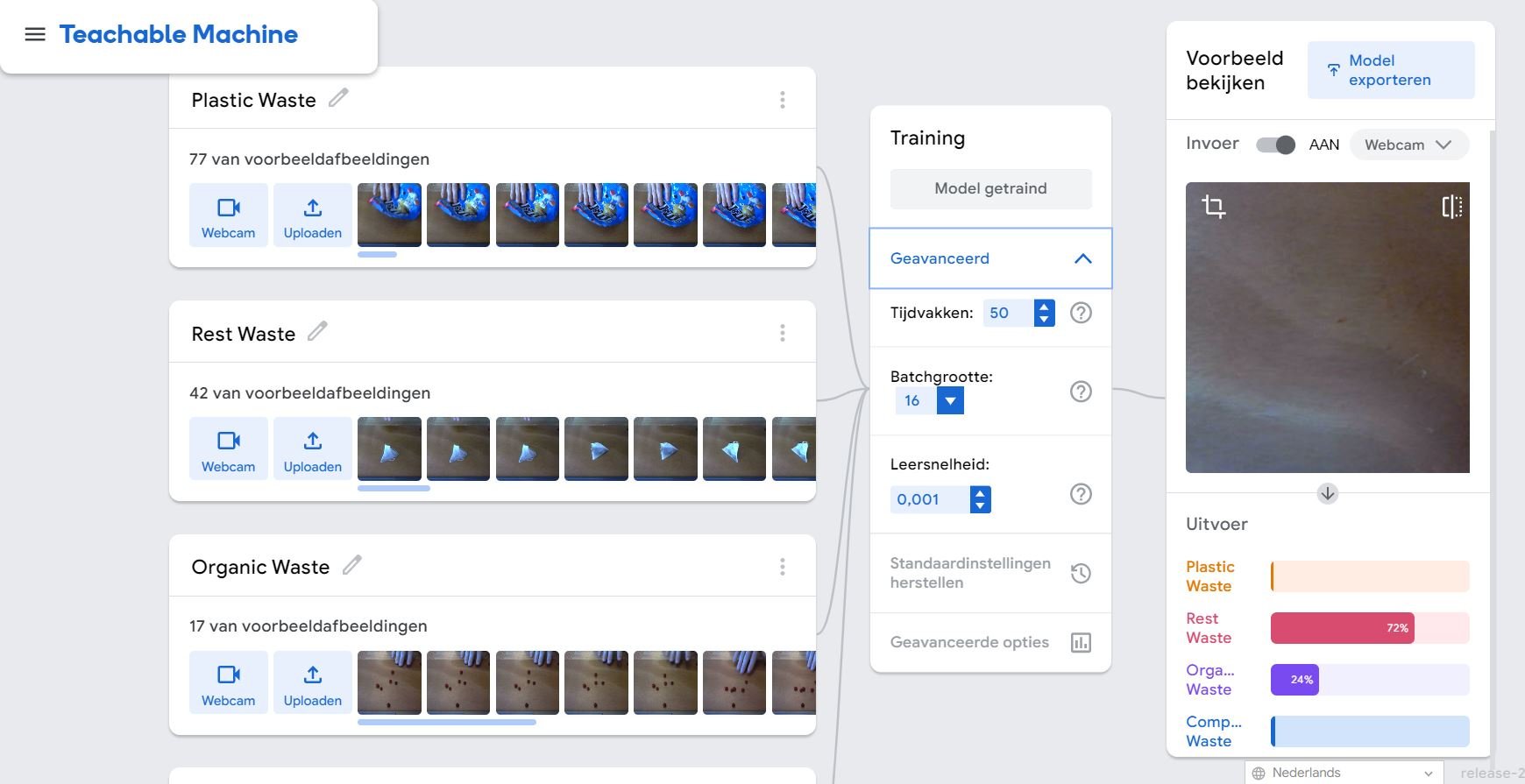Click the webcam preview image
This screenshot has width=1525, height=784.
click(x=1328, y=328)
